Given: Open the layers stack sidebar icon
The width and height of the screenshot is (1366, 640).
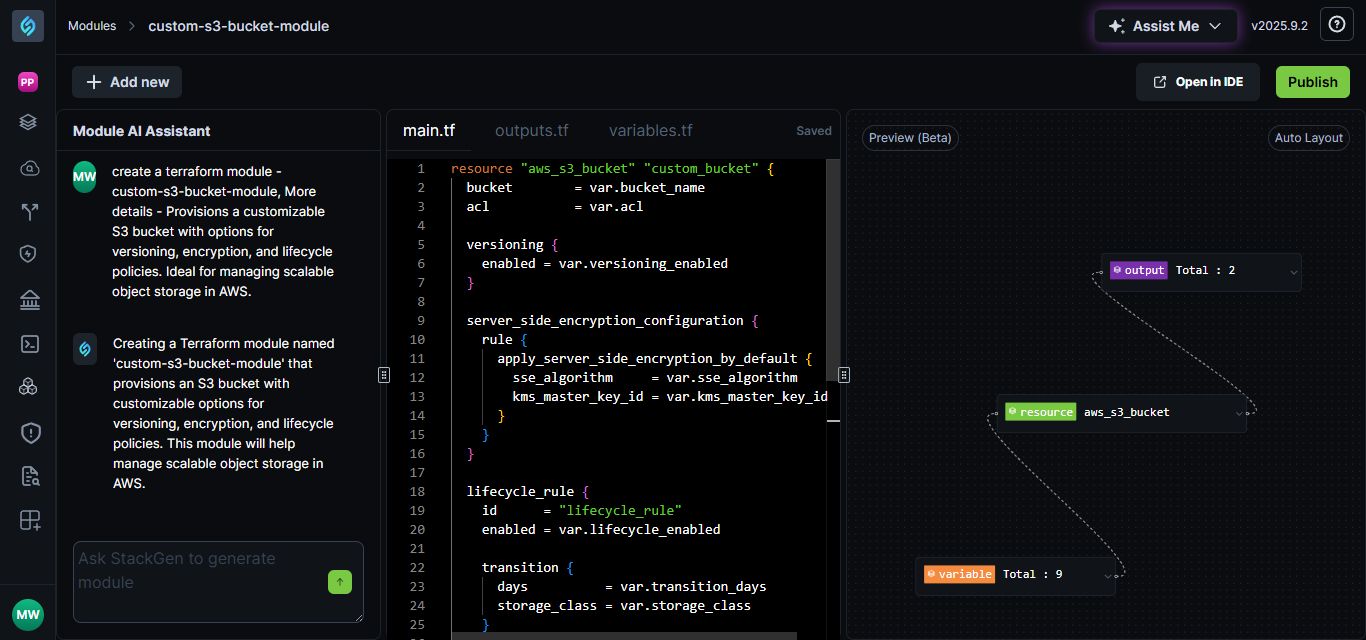Looking at the screenshot, I should click(29, 122).
